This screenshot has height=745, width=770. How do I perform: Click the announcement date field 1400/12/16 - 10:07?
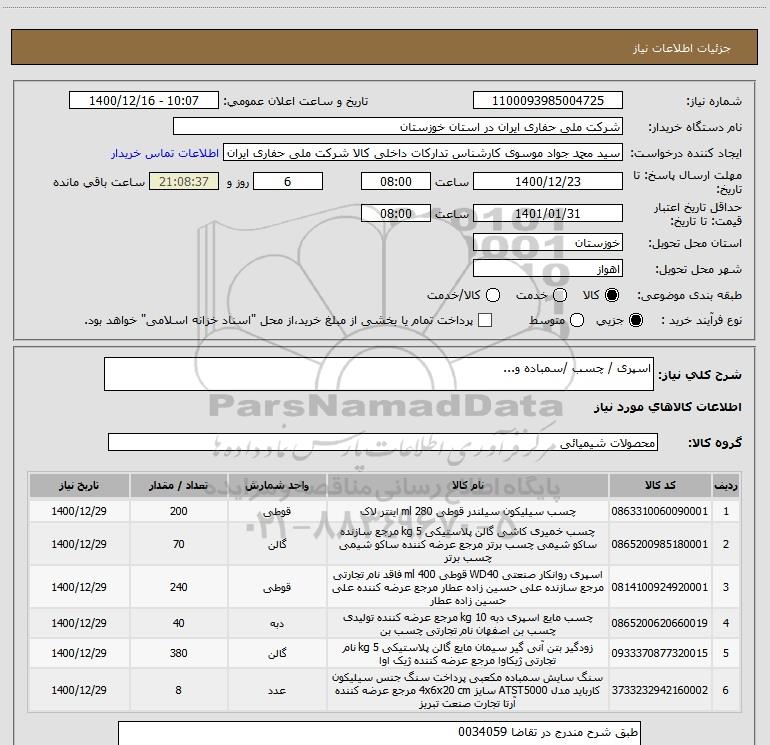[144, 101]
